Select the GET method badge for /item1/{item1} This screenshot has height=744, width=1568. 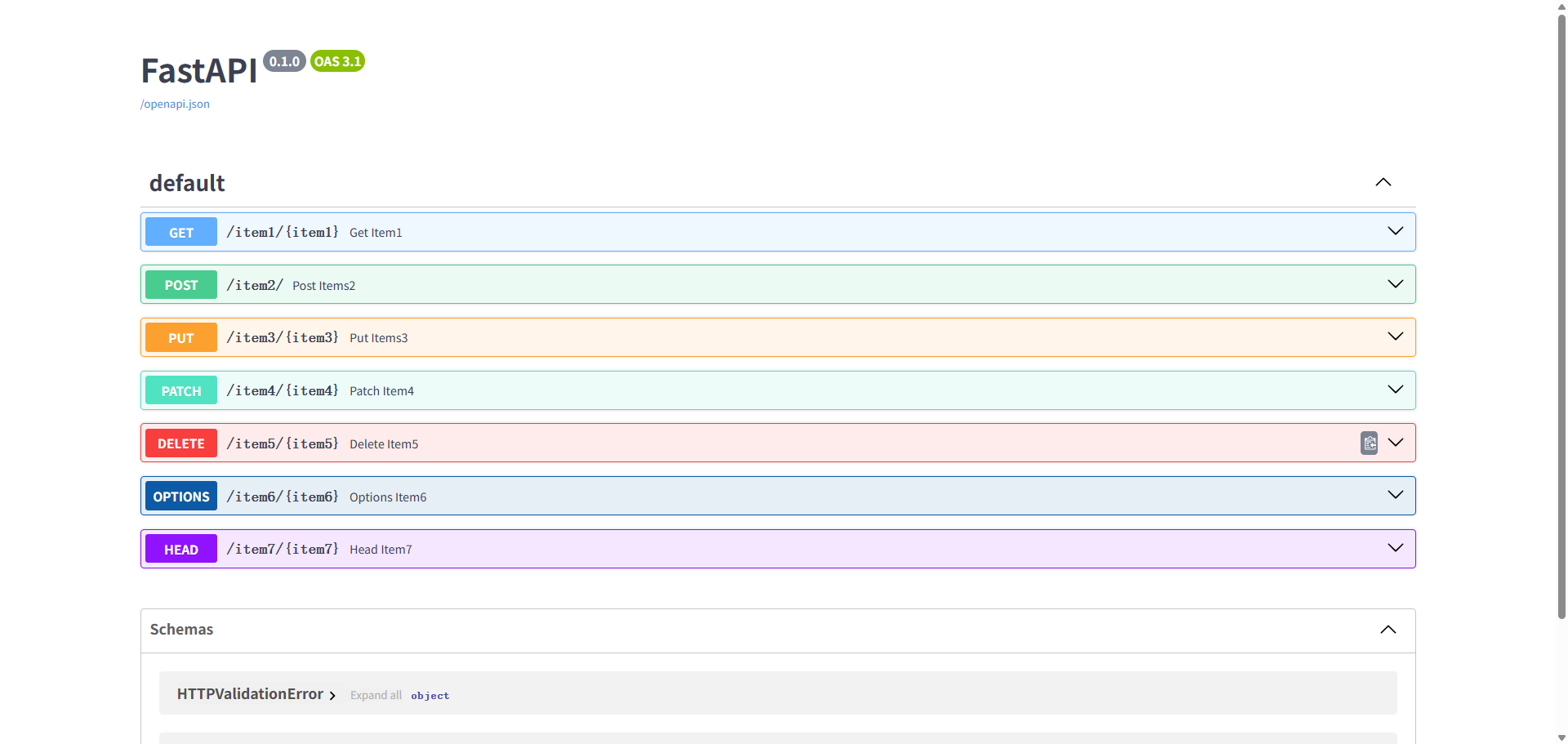pyautogui.click(x=180, y=232)
